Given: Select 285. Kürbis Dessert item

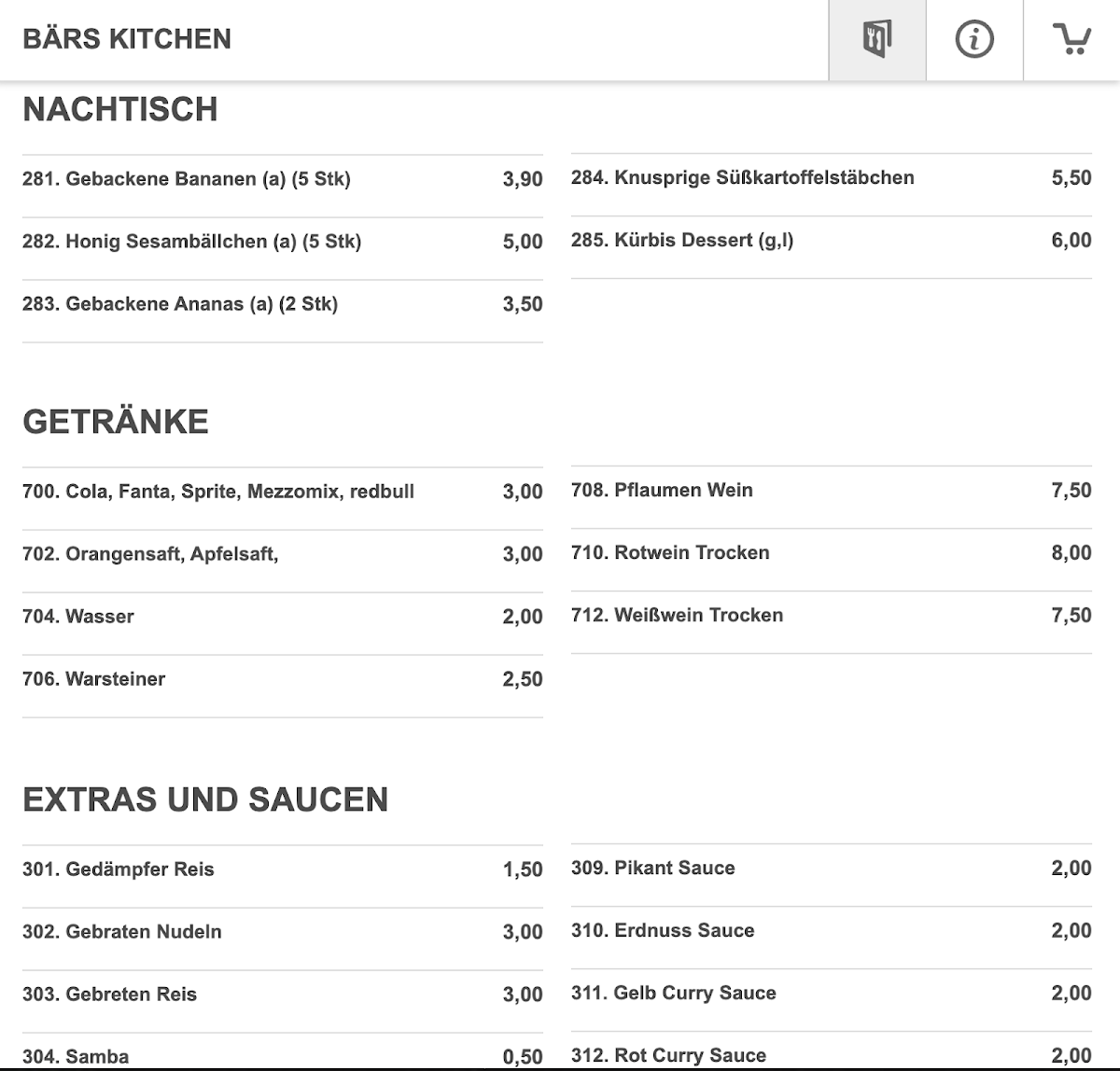Looking at the screenshot, I should coord(832,247).
